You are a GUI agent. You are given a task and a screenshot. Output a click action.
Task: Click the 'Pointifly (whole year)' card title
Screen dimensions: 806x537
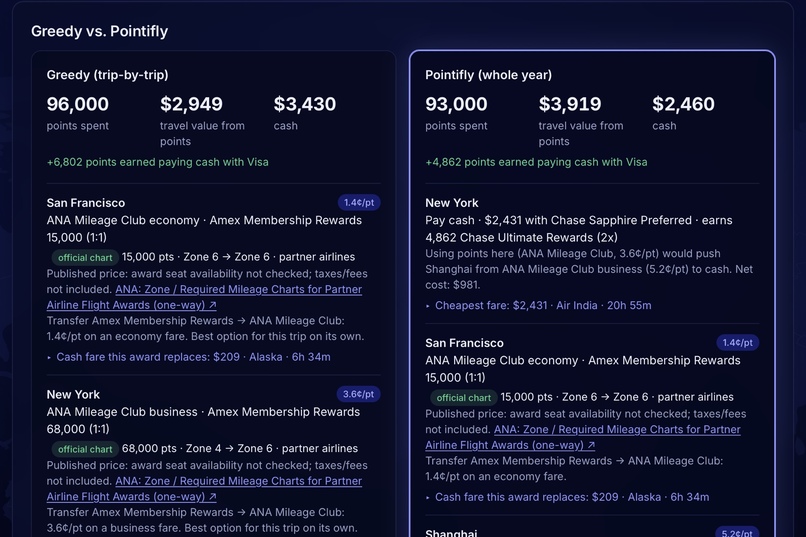pyautogui.click(x=488, y=75)
